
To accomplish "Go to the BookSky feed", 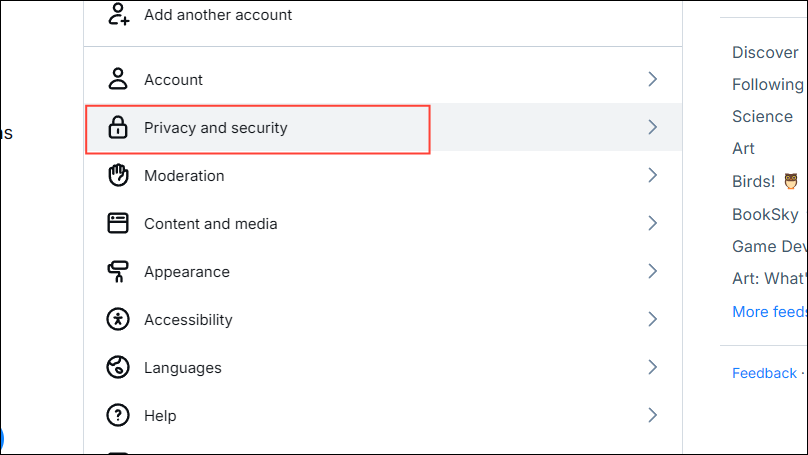I will coord(765,214).
